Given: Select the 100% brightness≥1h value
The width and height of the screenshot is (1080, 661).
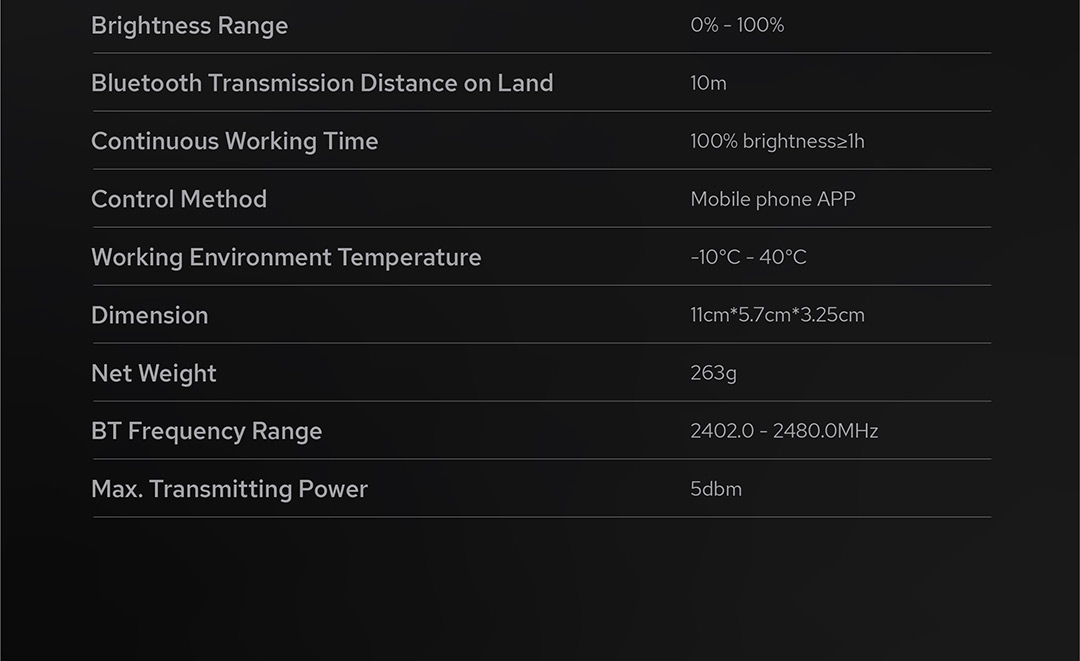Looking at the screenshot, I should [x=777, y=142].
